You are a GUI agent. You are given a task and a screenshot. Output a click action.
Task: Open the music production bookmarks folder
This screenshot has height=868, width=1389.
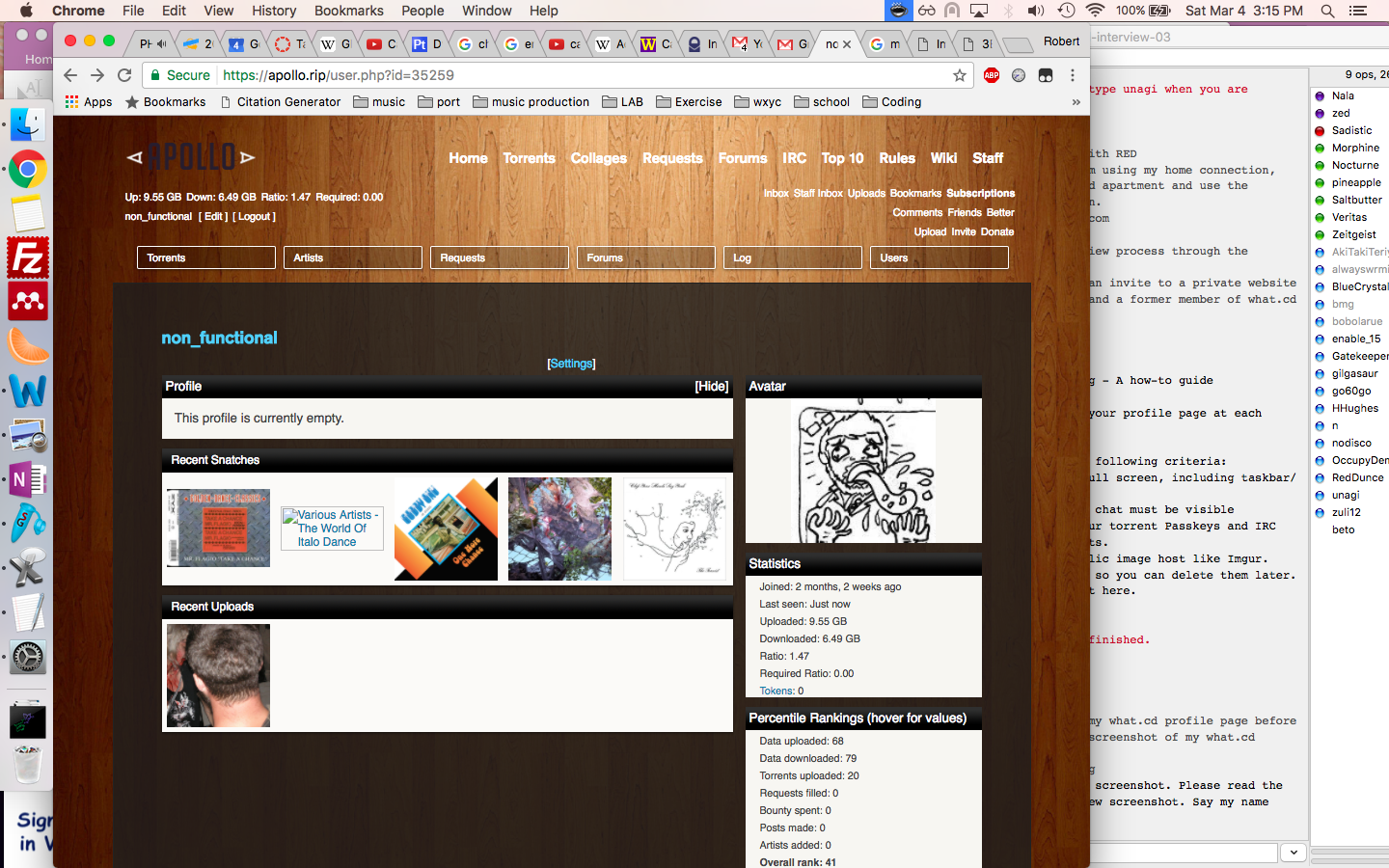coord(531,101)
